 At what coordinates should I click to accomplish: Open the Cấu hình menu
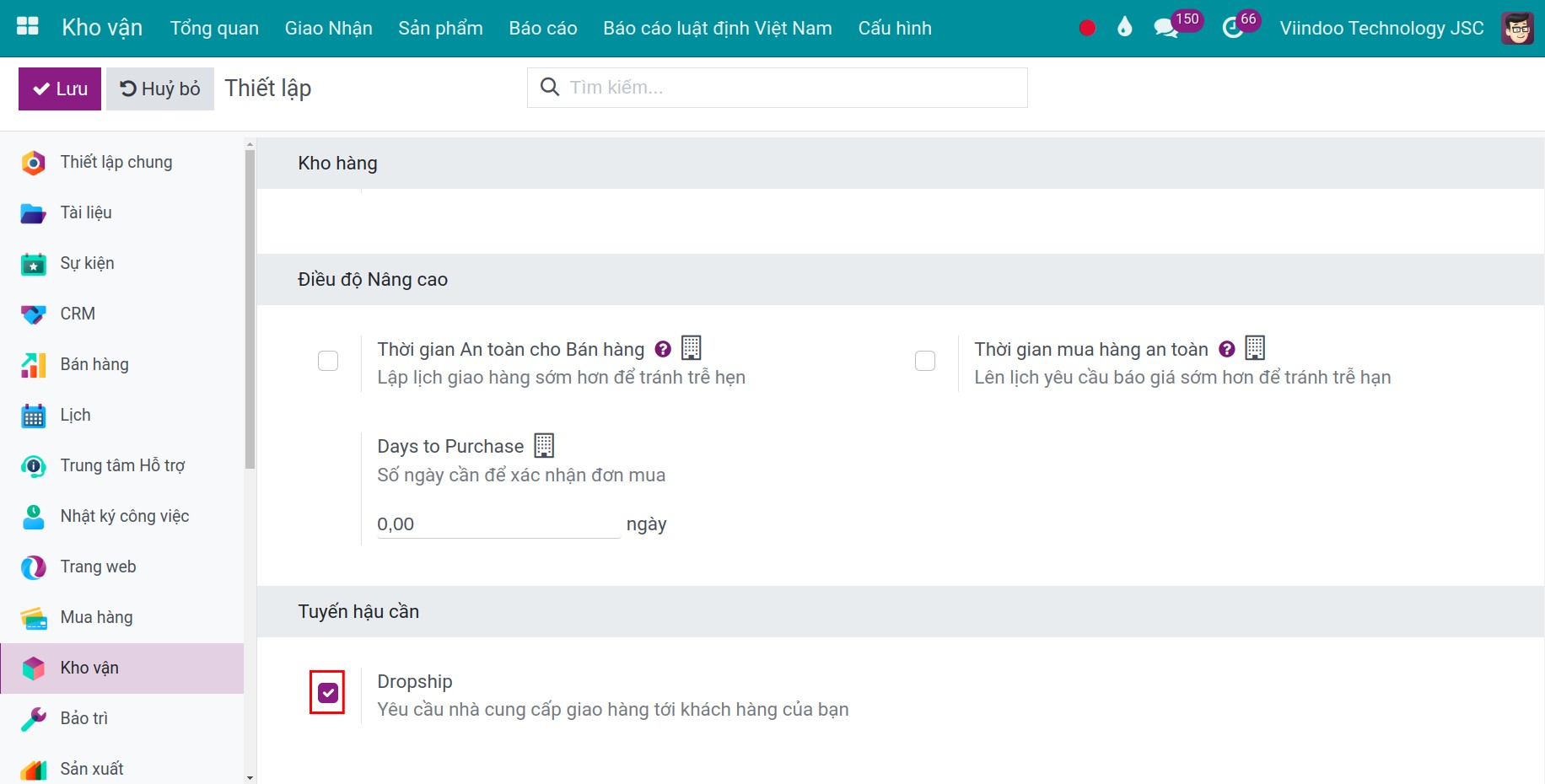895,28
